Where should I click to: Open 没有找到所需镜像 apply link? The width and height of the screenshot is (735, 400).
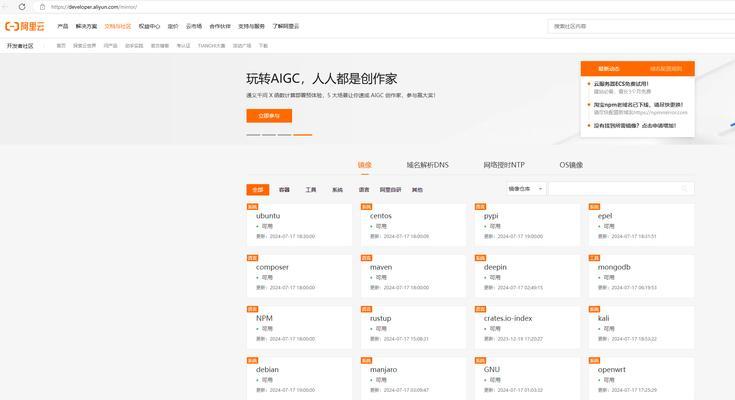pyautogui.click(x=635, y=126)
